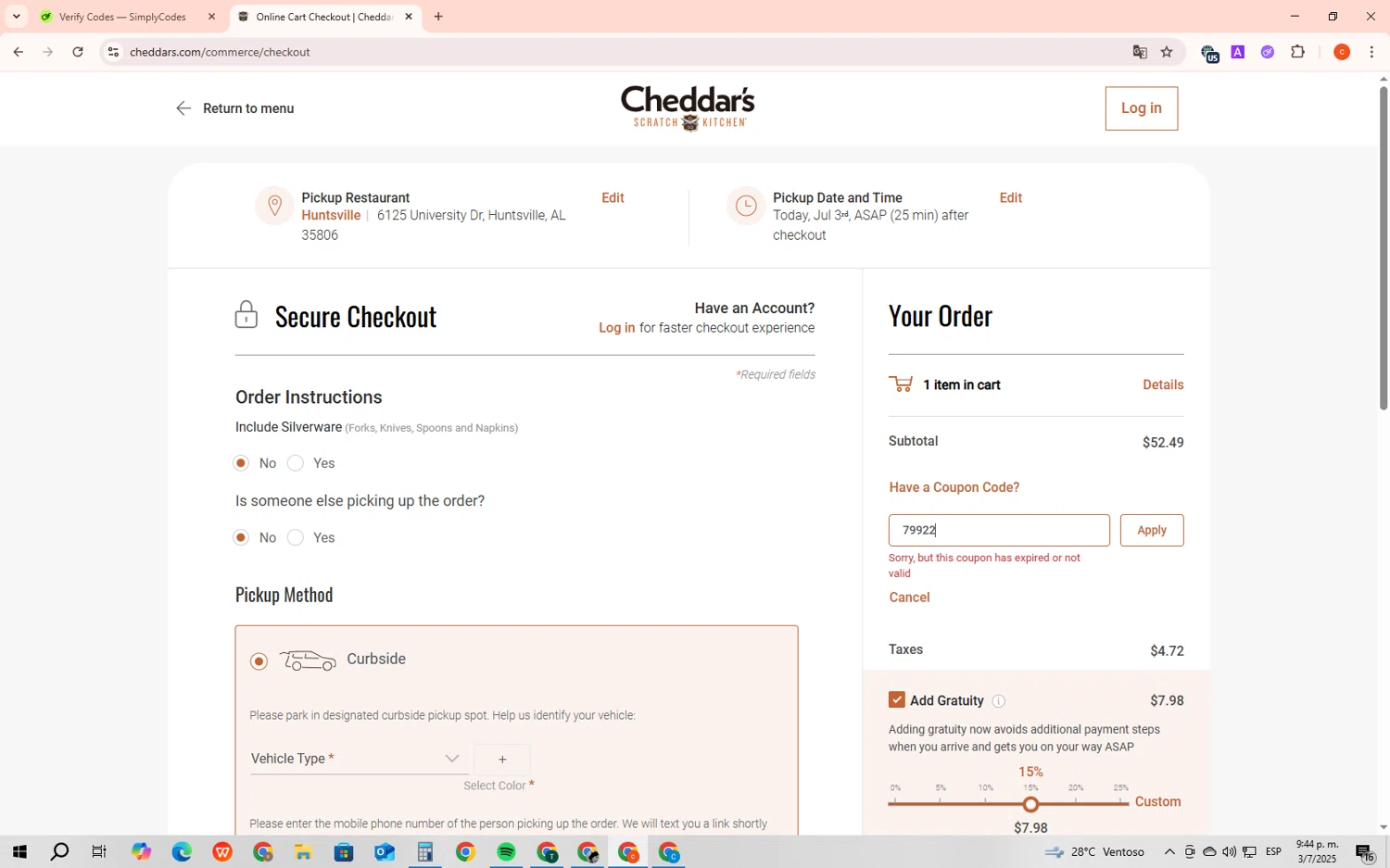Click the location pin icon for Pickup Restaurant
The image size is (1390, 868).
[274, 206]
